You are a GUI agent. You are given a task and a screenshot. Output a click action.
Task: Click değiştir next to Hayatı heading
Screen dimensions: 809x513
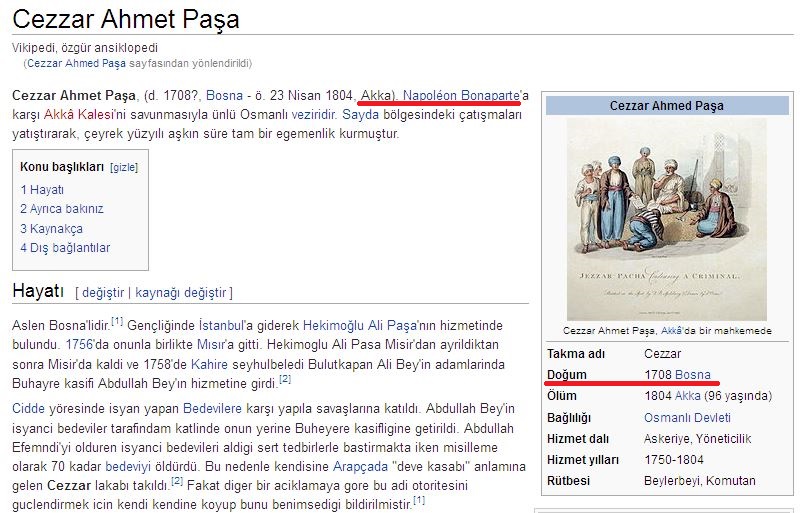(x=103, y=293)
